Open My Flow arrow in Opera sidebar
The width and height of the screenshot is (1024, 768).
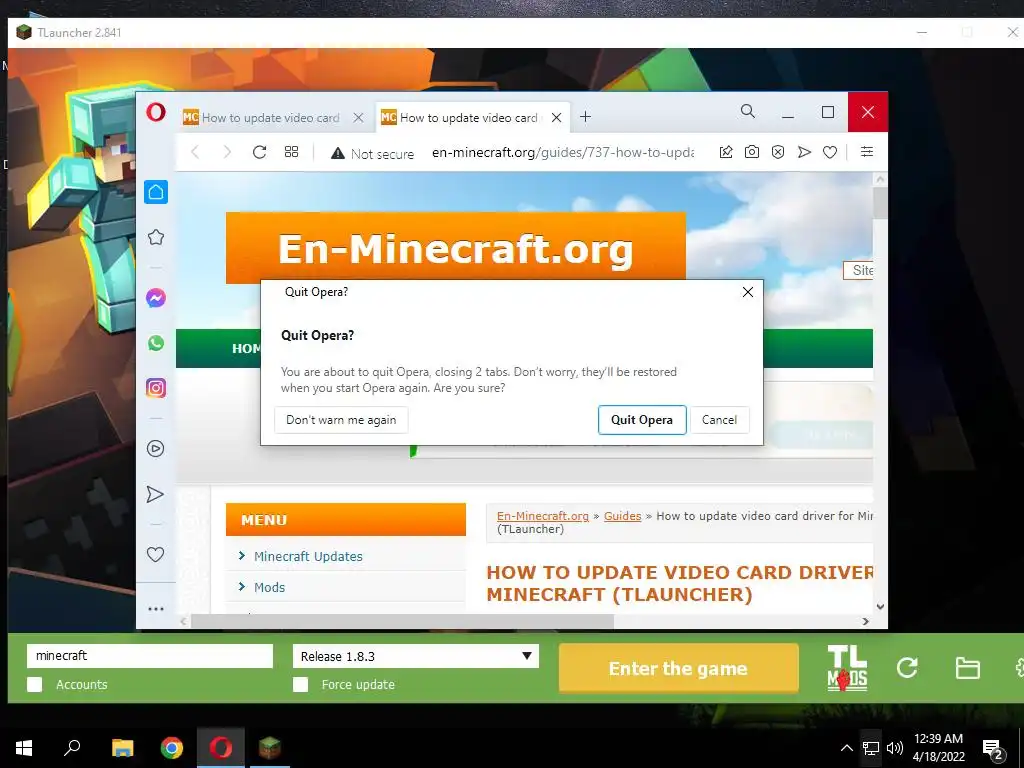155,494
